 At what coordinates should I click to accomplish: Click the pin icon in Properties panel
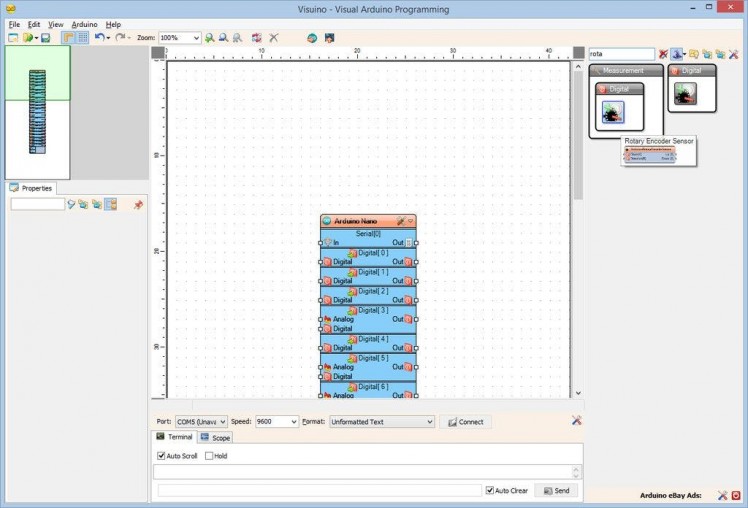coord(138,204)
